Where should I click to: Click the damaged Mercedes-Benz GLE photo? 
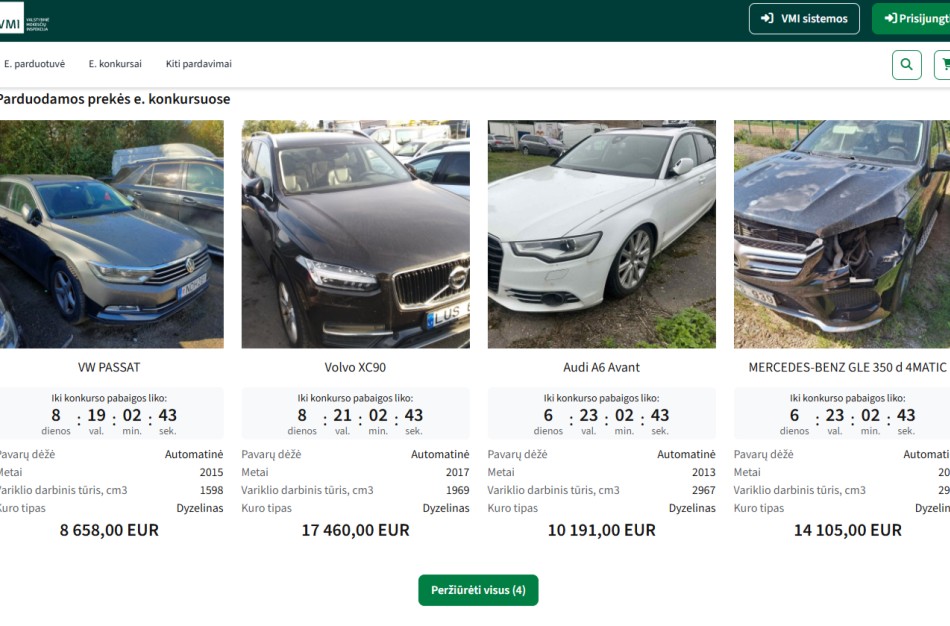tap(841, 234)
